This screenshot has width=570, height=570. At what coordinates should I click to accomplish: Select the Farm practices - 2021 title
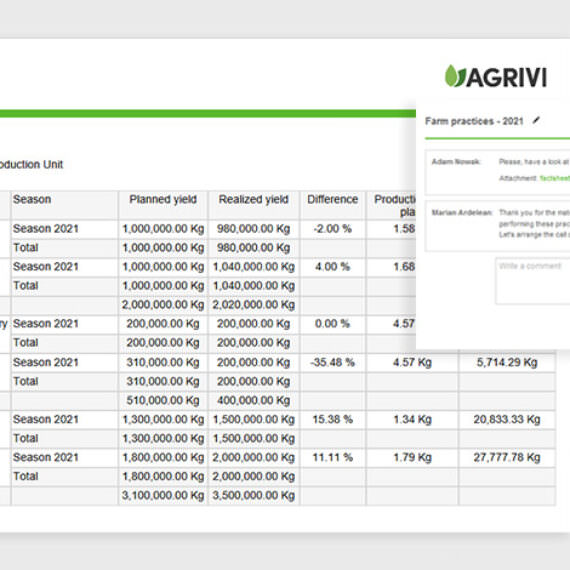[x=474, y=121]
